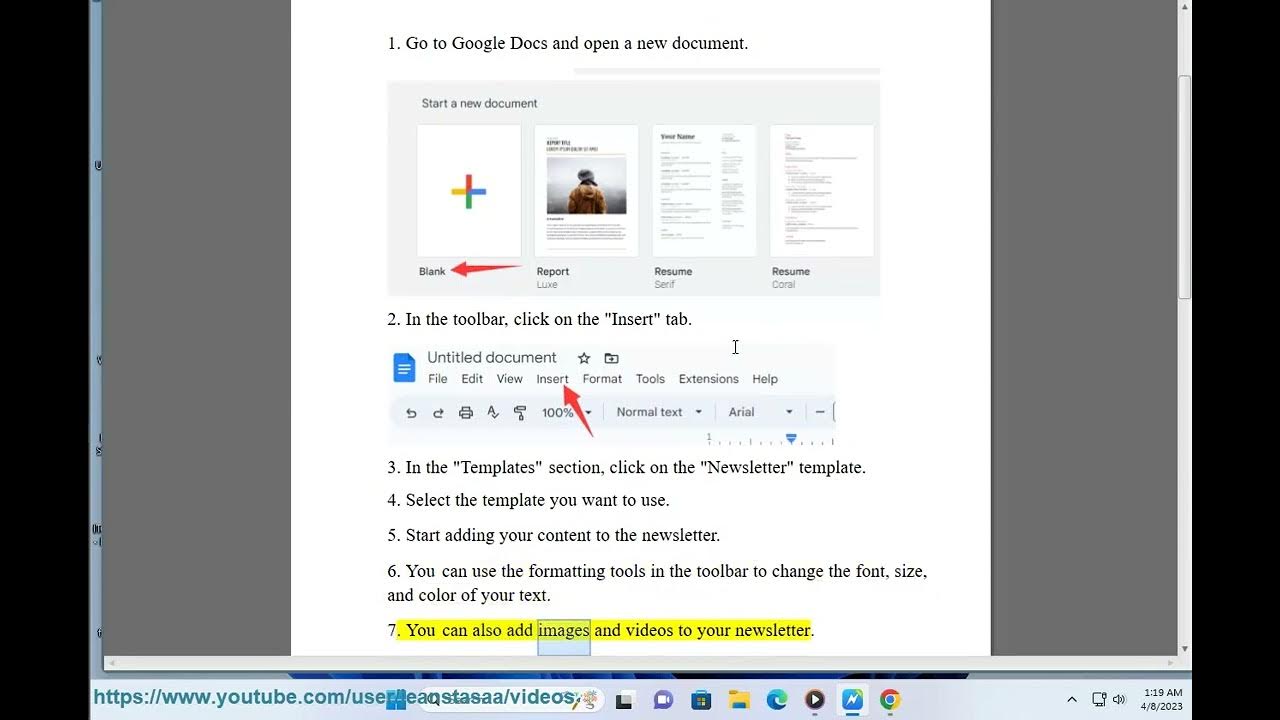Select the Resume Coral template thumbnail
Image resolution: width=1280 pixels, height=720 pixels.
(822, 191)
